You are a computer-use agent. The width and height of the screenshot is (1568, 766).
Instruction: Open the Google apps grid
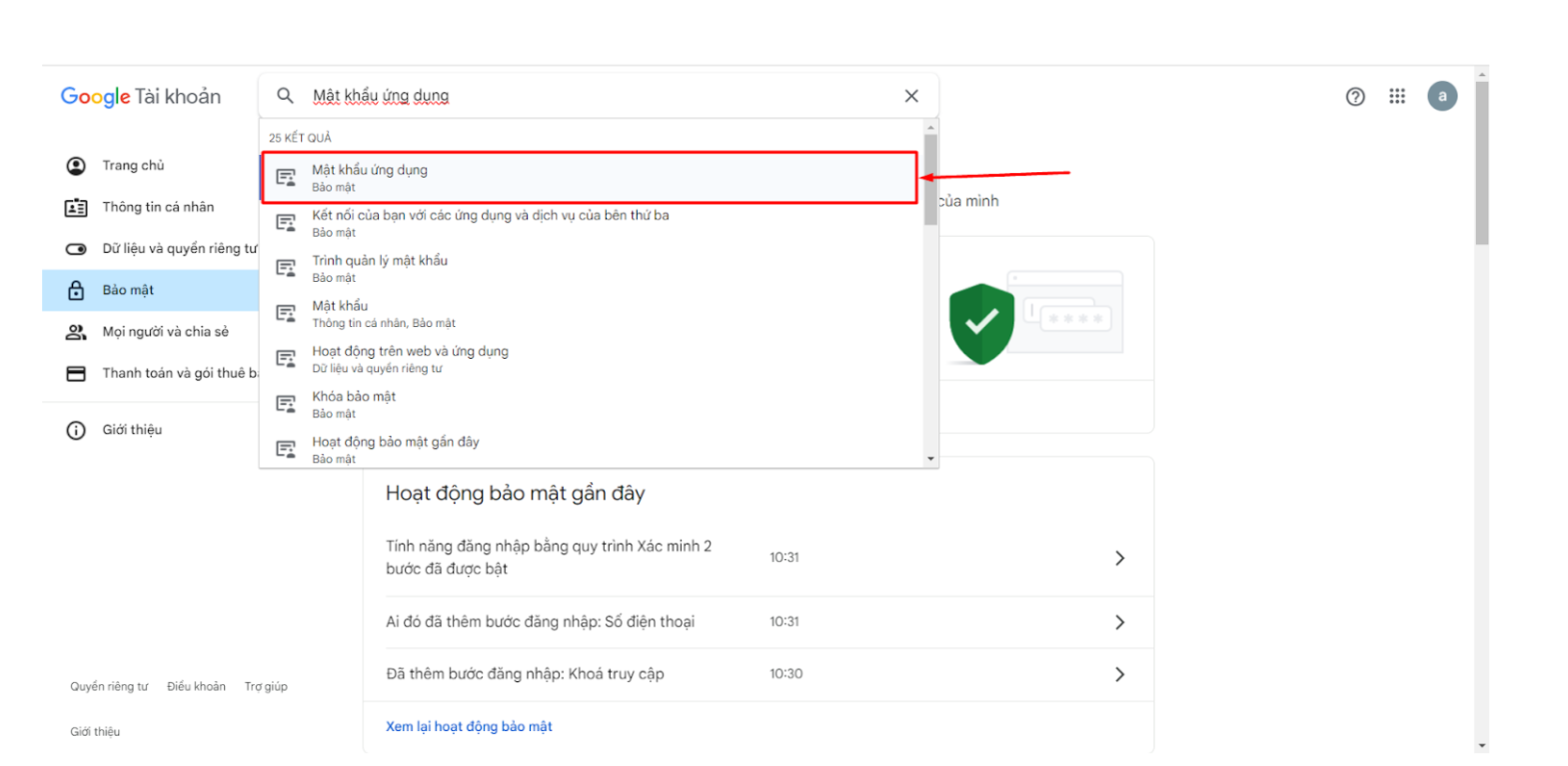1396,96
